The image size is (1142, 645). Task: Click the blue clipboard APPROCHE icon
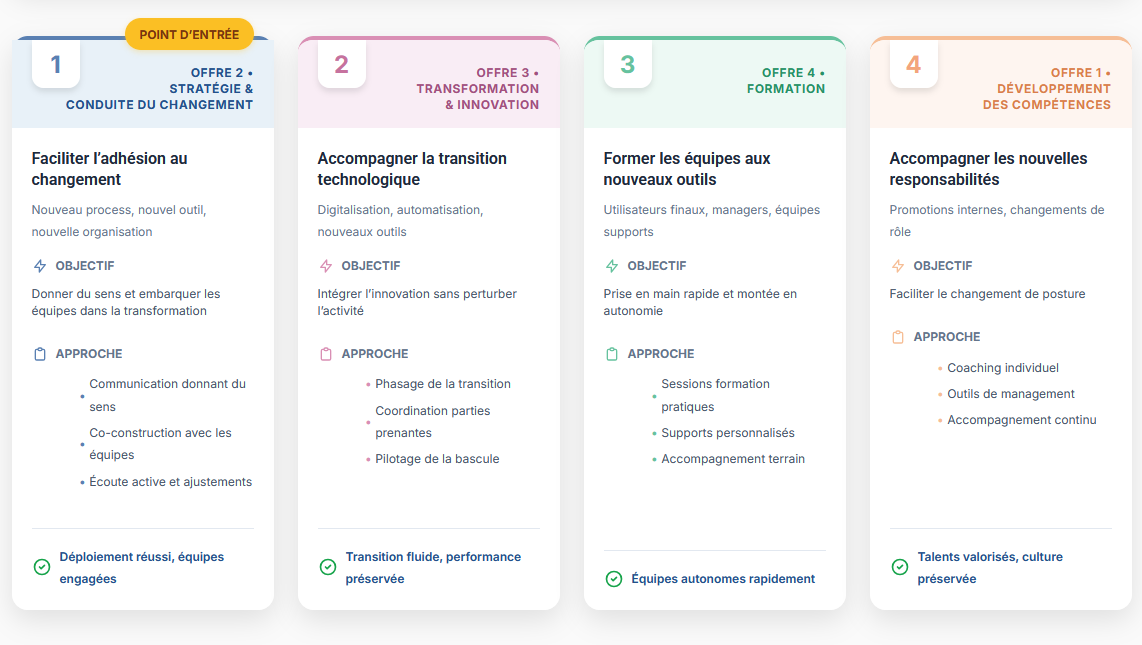tap(40, 354)
